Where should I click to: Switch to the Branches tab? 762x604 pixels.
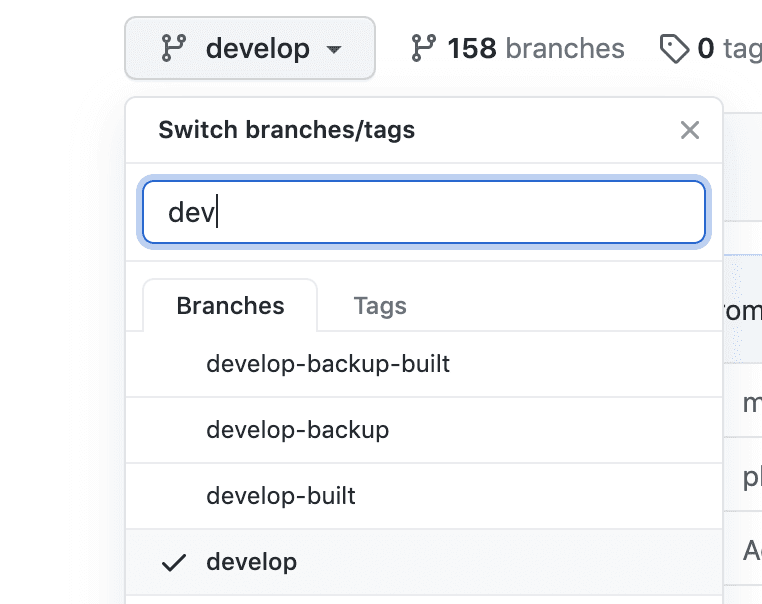(x=230, y=306)
